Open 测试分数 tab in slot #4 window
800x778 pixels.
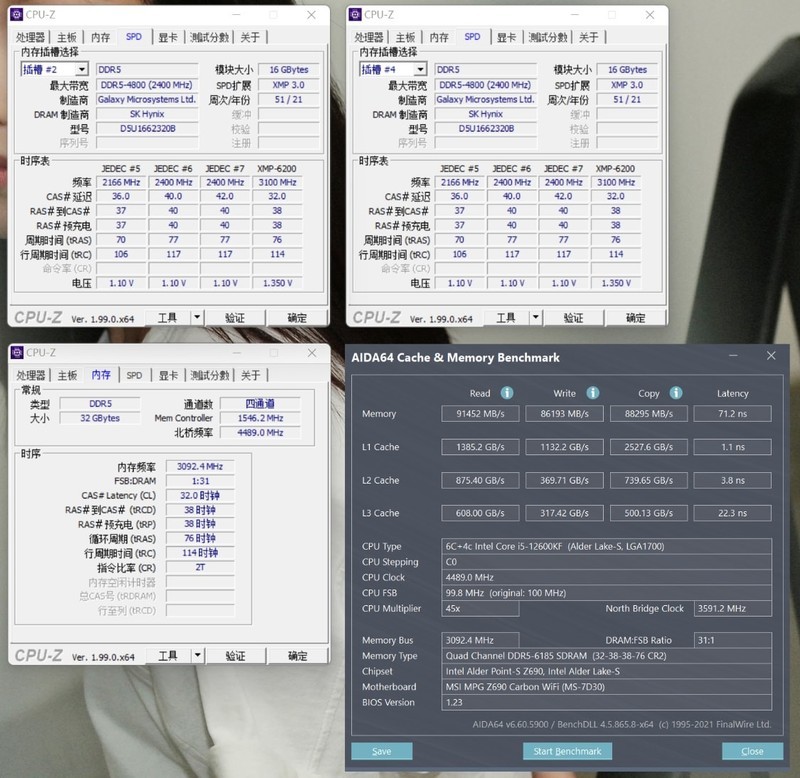coord(548,37)
